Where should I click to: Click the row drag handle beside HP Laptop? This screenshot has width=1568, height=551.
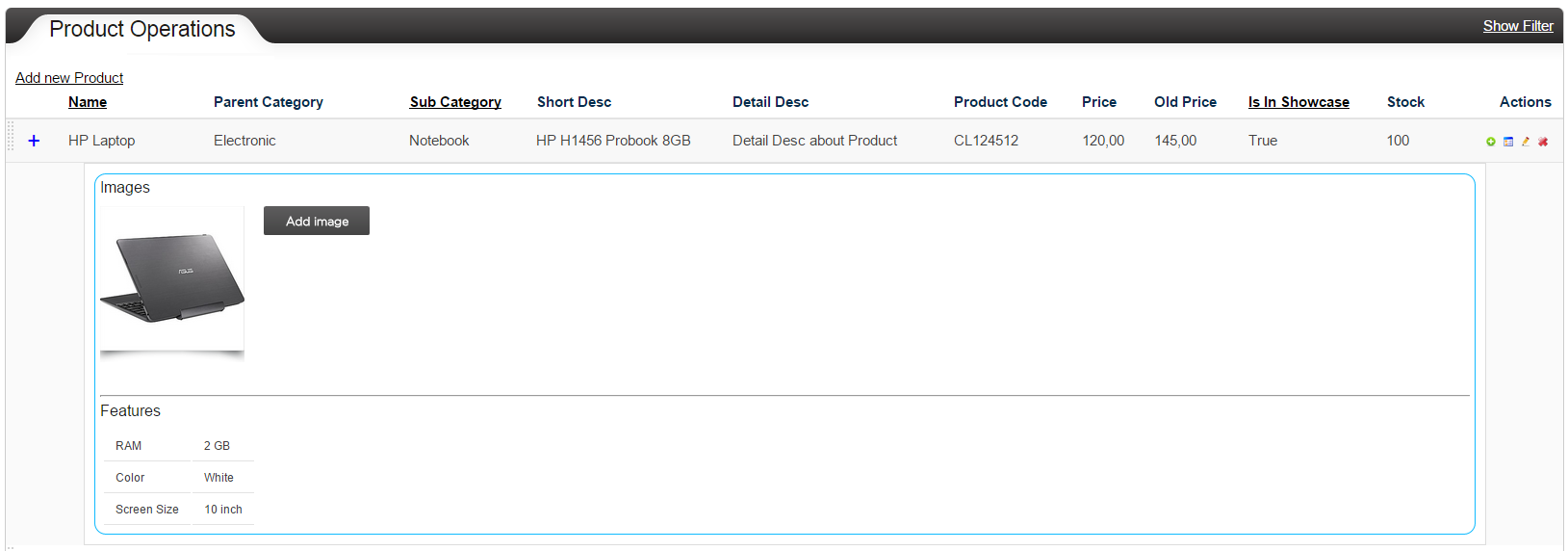(11, 141)
